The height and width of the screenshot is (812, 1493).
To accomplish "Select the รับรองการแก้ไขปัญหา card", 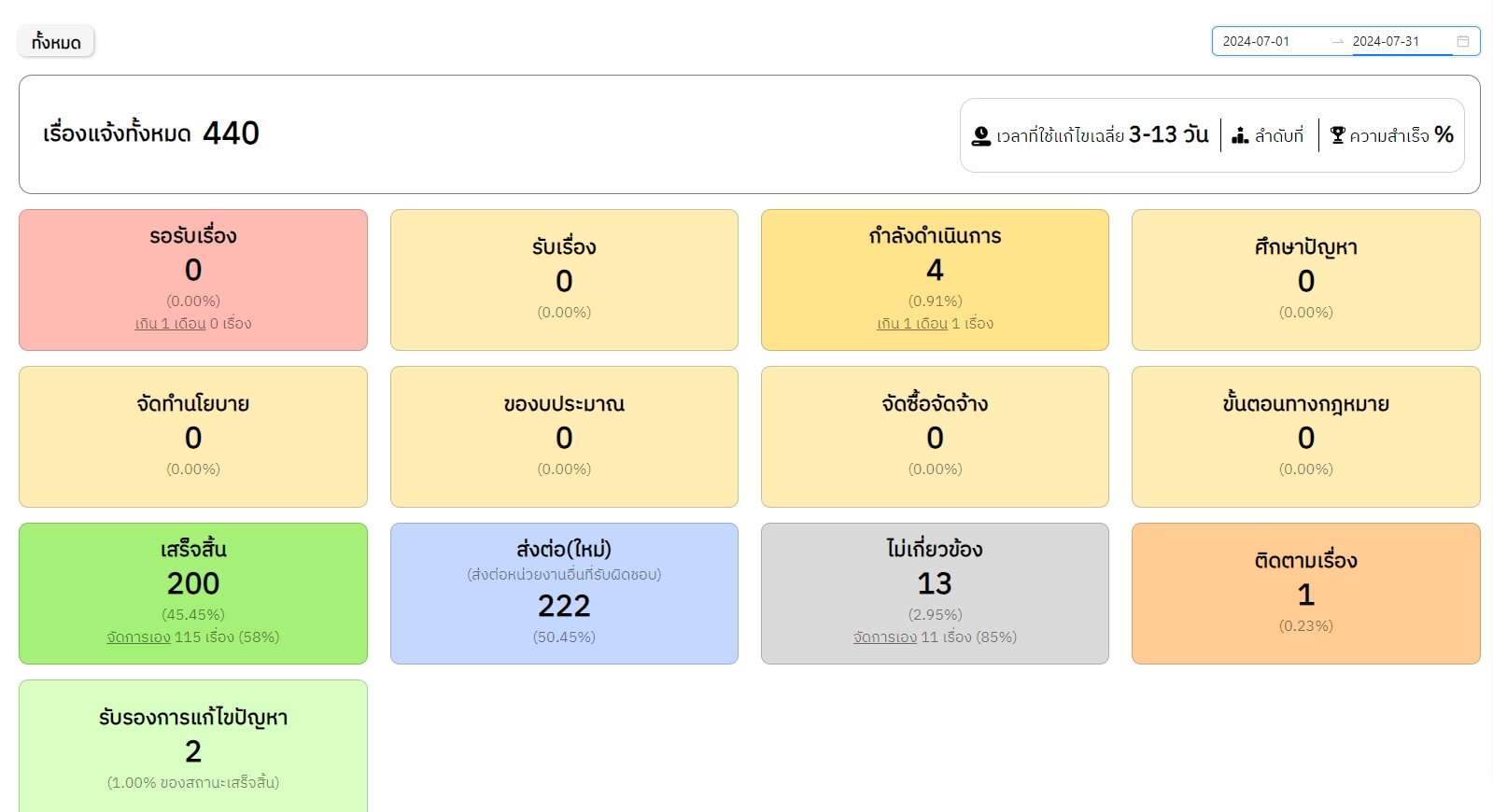I will (193, 745).
